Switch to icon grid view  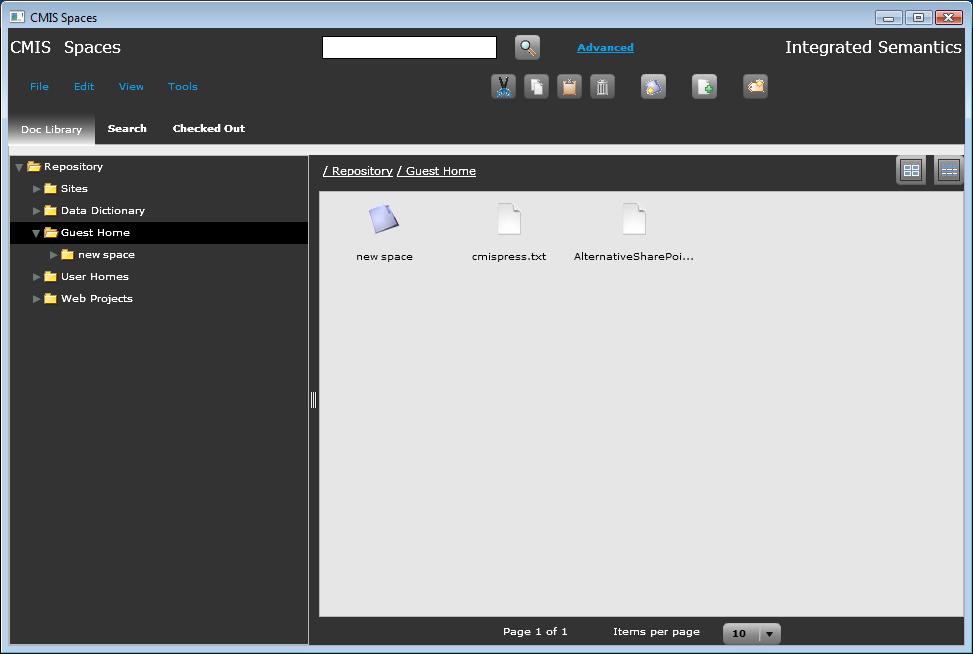pos(911,171)
